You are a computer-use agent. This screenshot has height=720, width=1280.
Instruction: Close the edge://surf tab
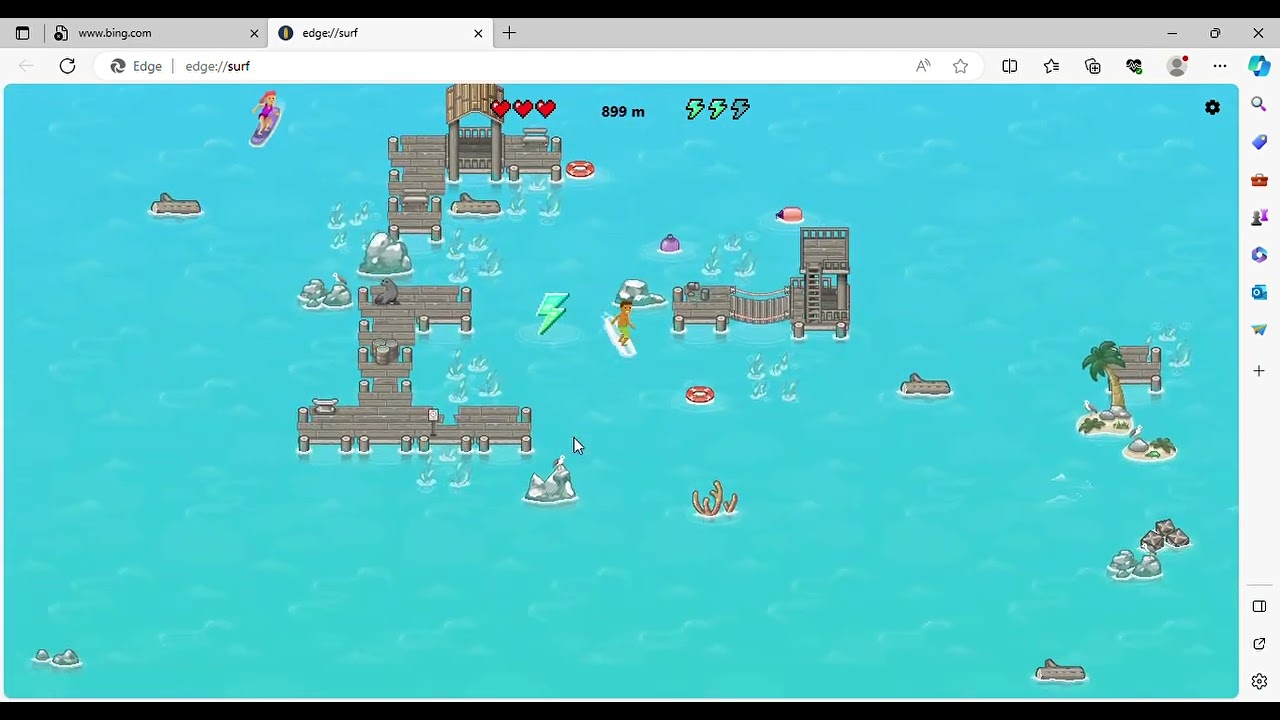(x=478, y=33)
